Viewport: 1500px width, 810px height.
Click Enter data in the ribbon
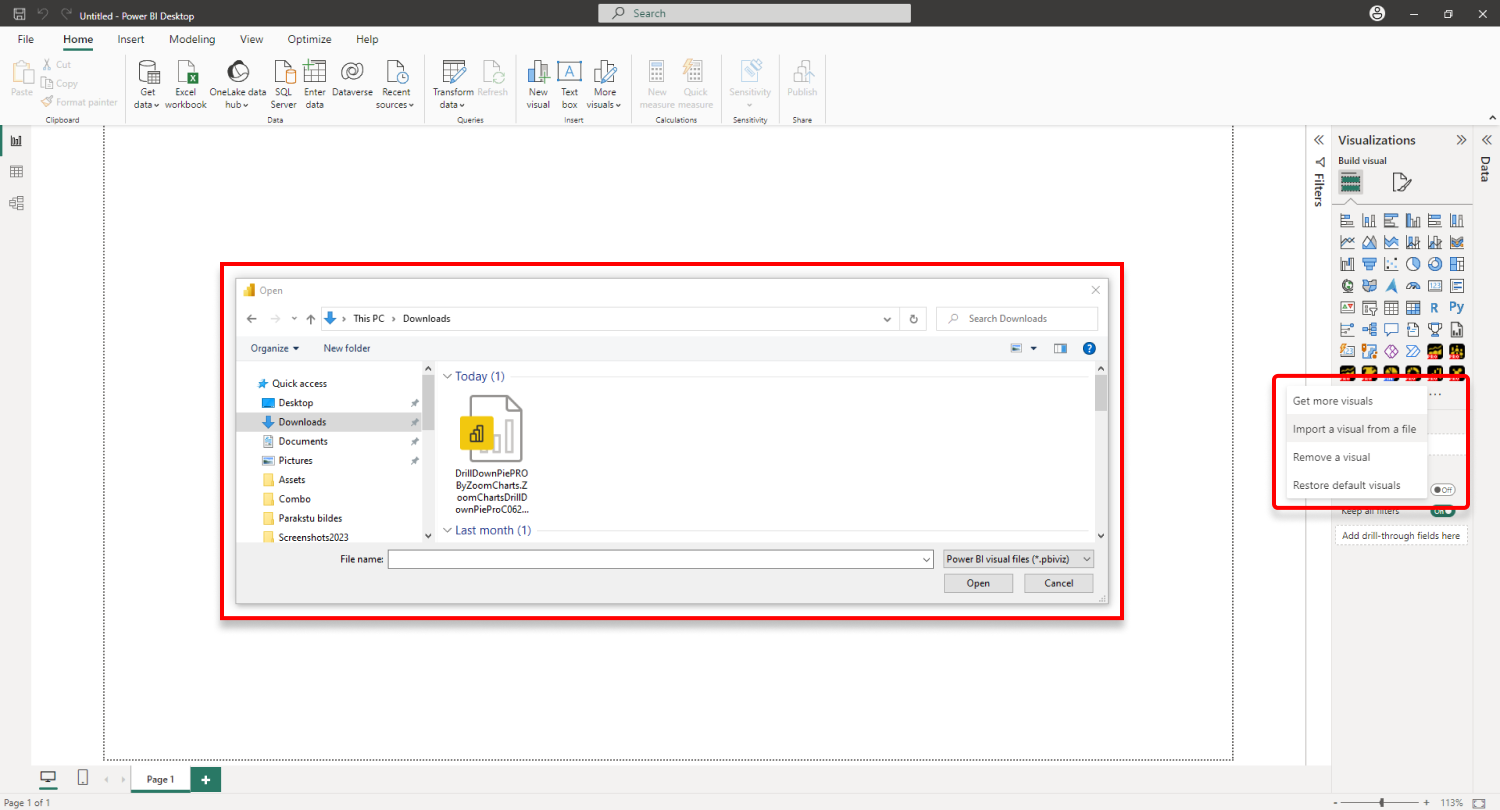click(x=314, y=84)
